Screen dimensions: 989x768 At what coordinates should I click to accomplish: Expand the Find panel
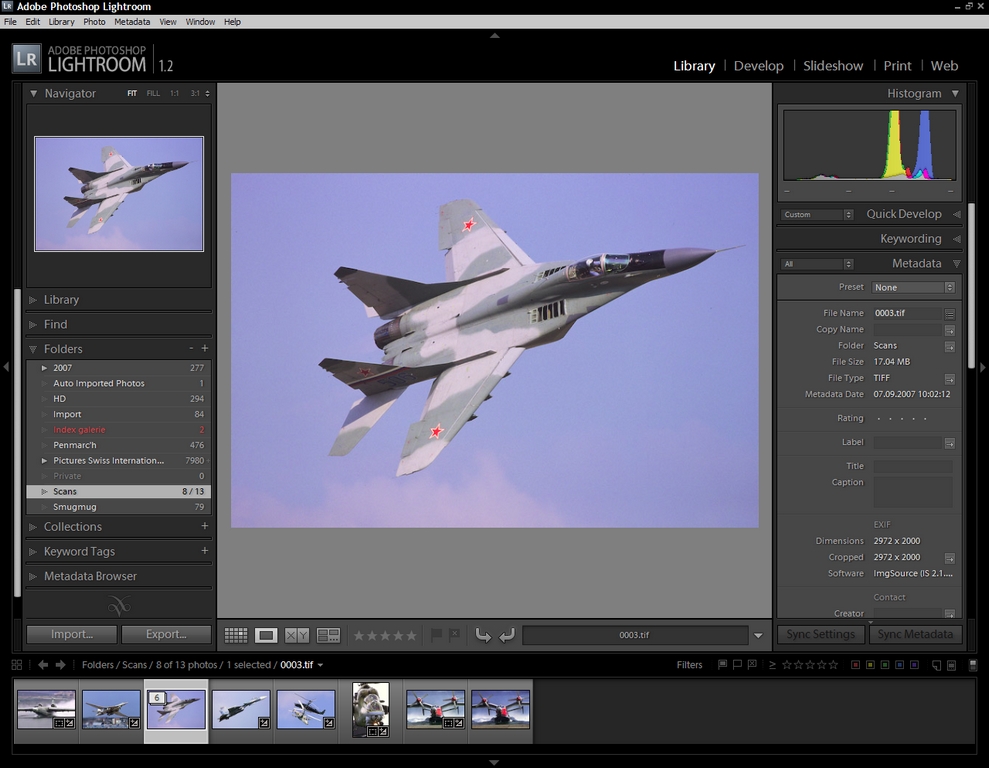pyautogui.click(x=33, y=325)
